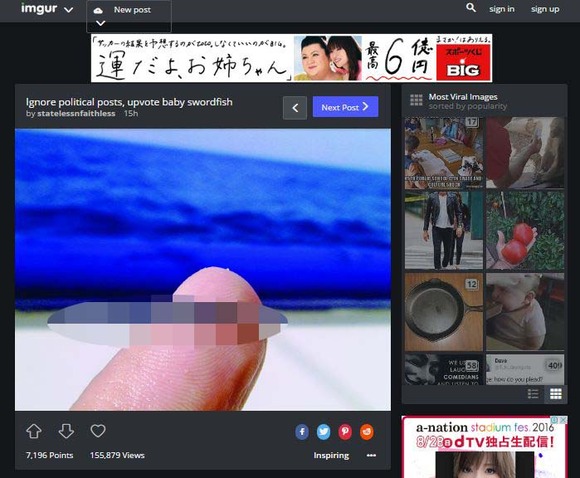Open the Most Viral Images heading
Viewport: 580px width, 478px height.
tap(463, 97)
